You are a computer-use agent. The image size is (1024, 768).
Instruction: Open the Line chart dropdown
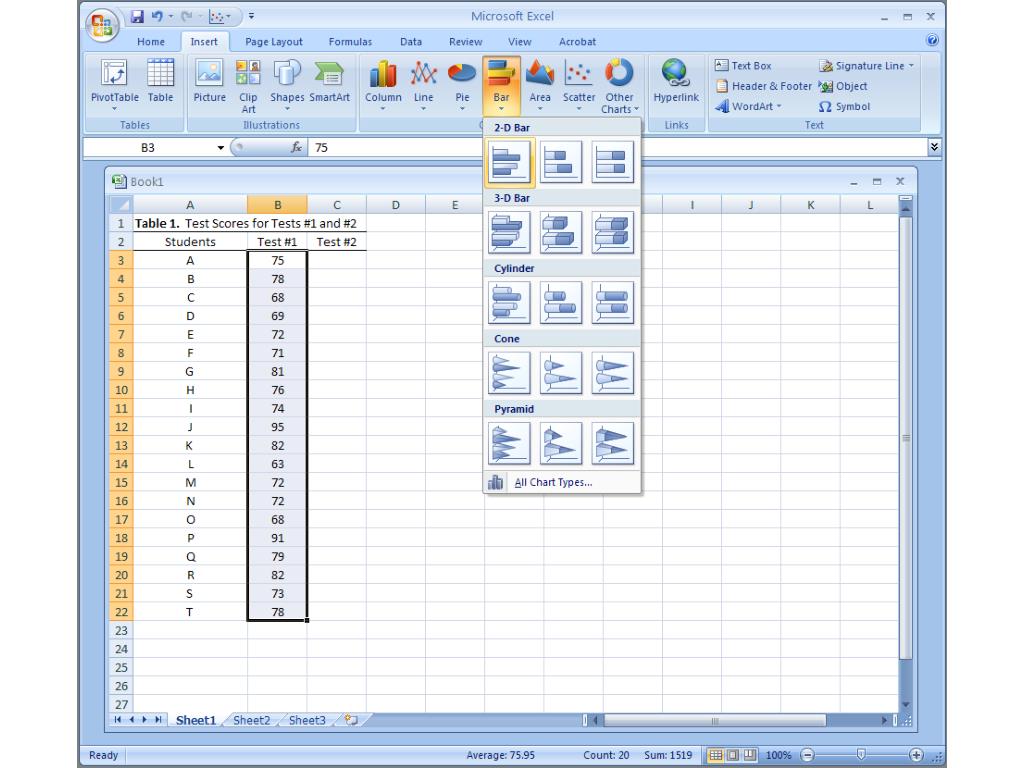(x=423, y=85)
